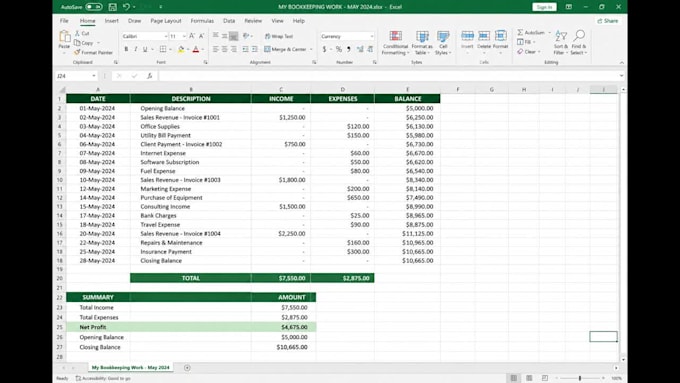Viewport: 680px width, 383px height.
Task: Click Increase Decimal icon
Action: 360,49
